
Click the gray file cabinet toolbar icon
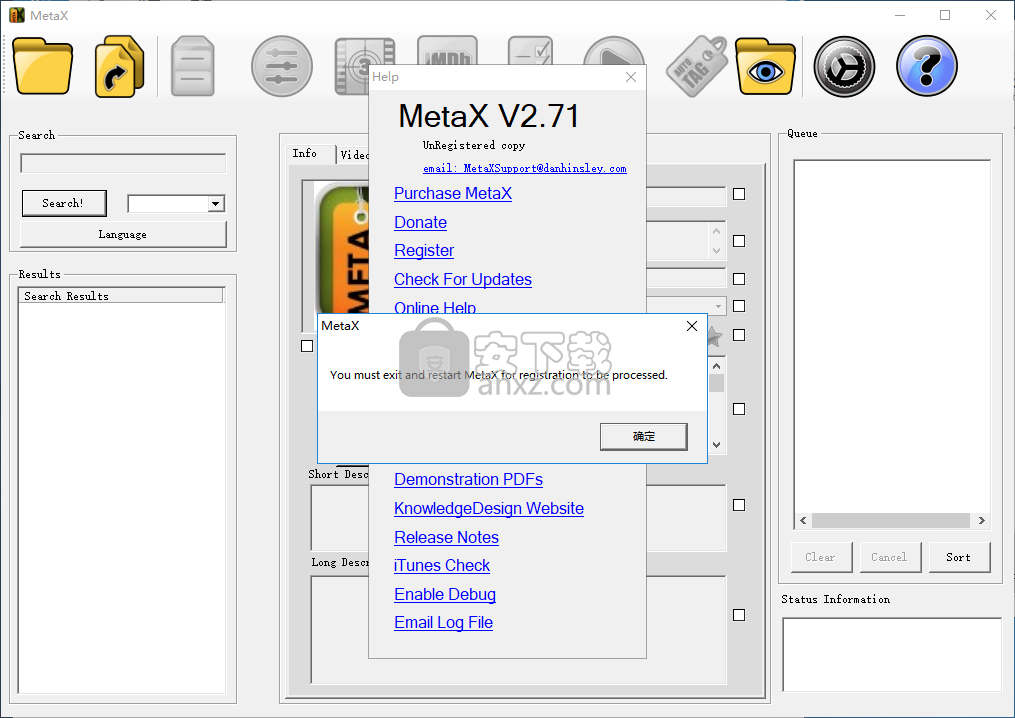pos(192,67)
